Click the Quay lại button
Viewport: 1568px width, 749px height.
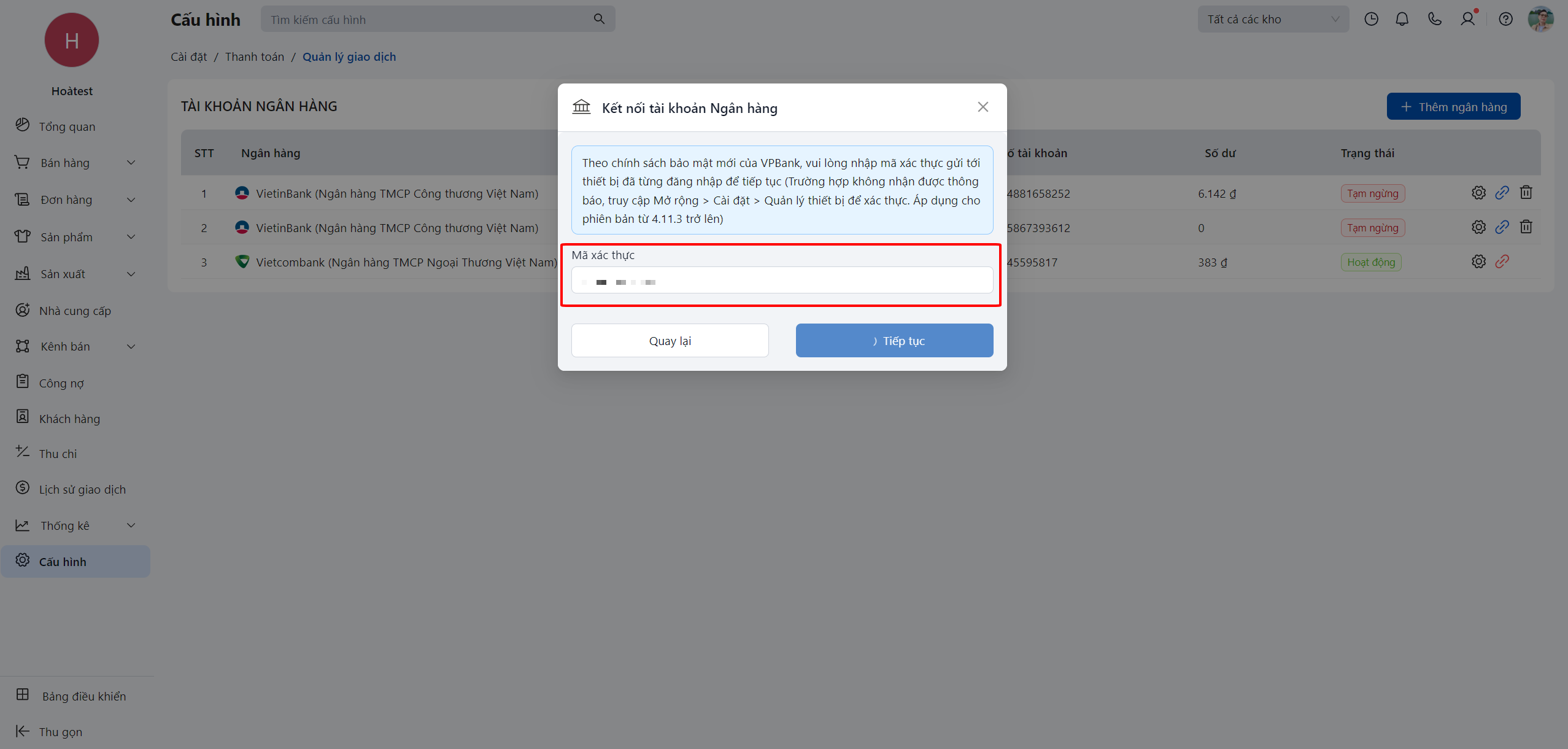(x=670, y=341)
